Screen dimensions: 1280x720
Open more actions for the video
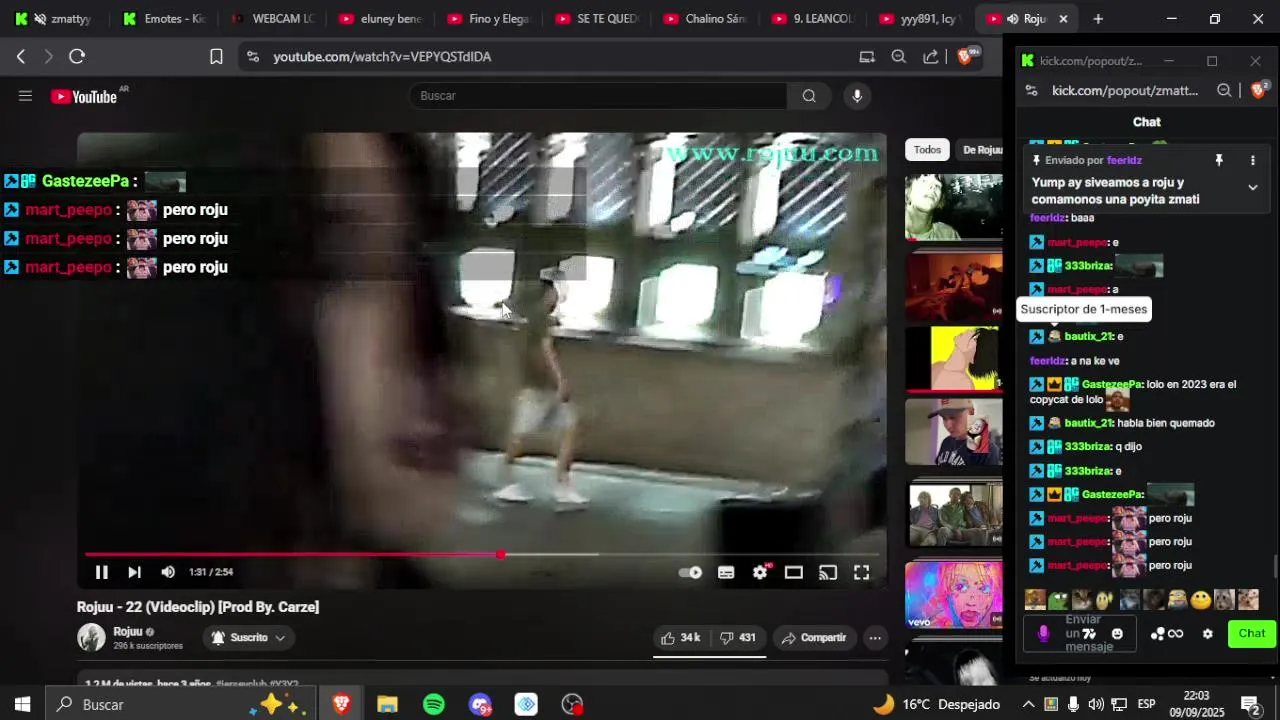[875, 637]
